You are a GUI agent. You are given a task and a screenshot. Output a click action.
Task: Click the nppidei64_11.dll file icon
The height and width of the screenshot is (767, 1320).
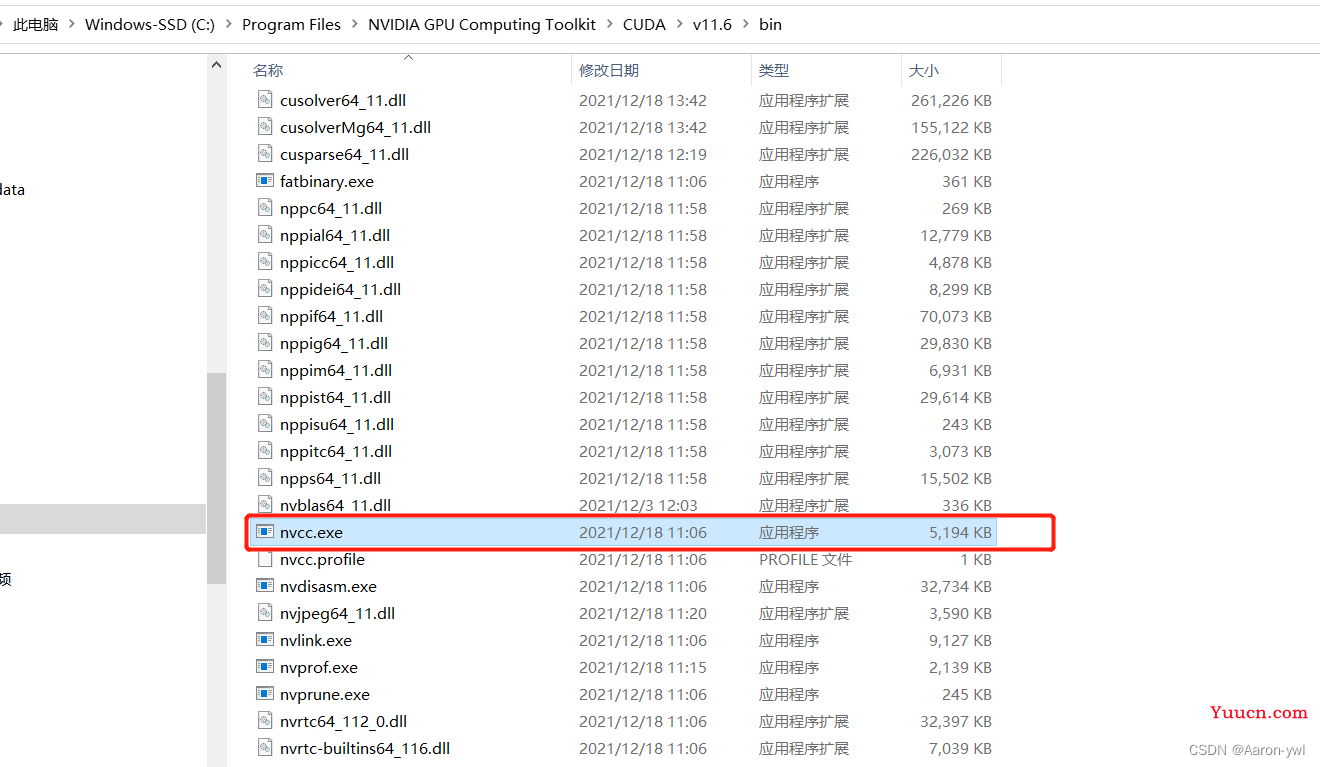[265, 289]
